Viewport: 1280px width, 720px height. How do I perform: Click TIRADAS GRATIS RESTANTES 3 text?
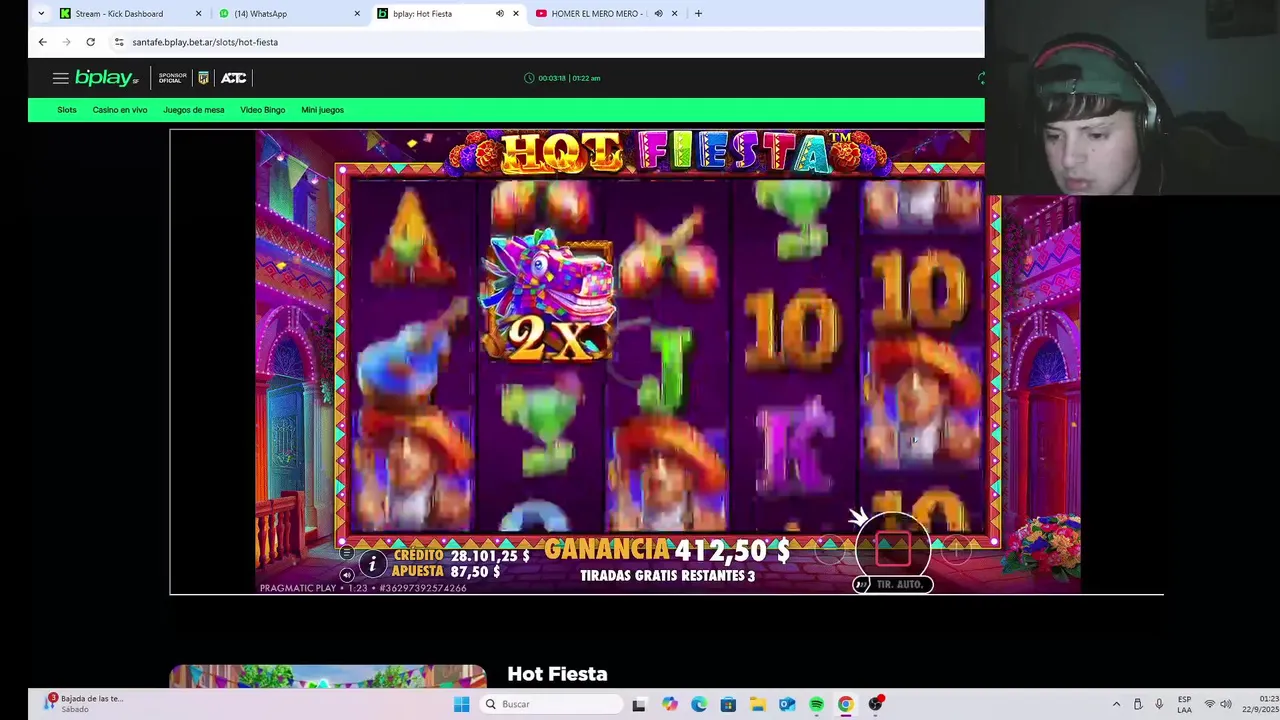point(668,576)
